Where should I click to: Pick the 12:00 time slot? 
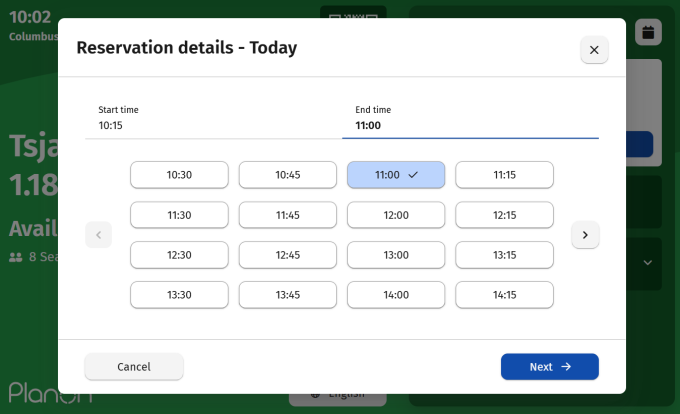[x=396, y=215]
